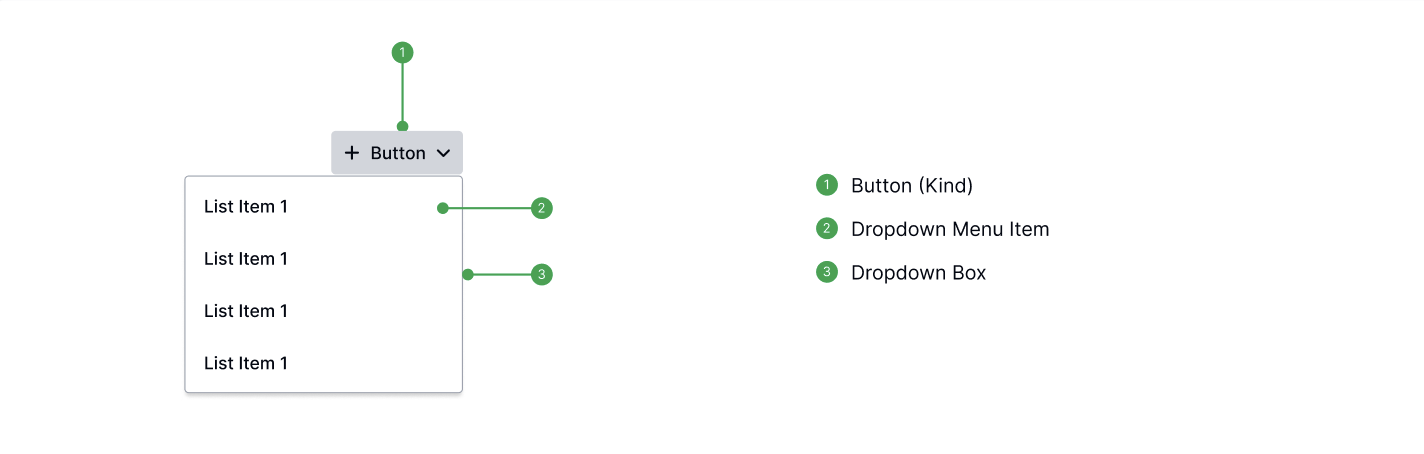
Task: Select the first List Item 1 entry
Action: click(x=324, y=207)
